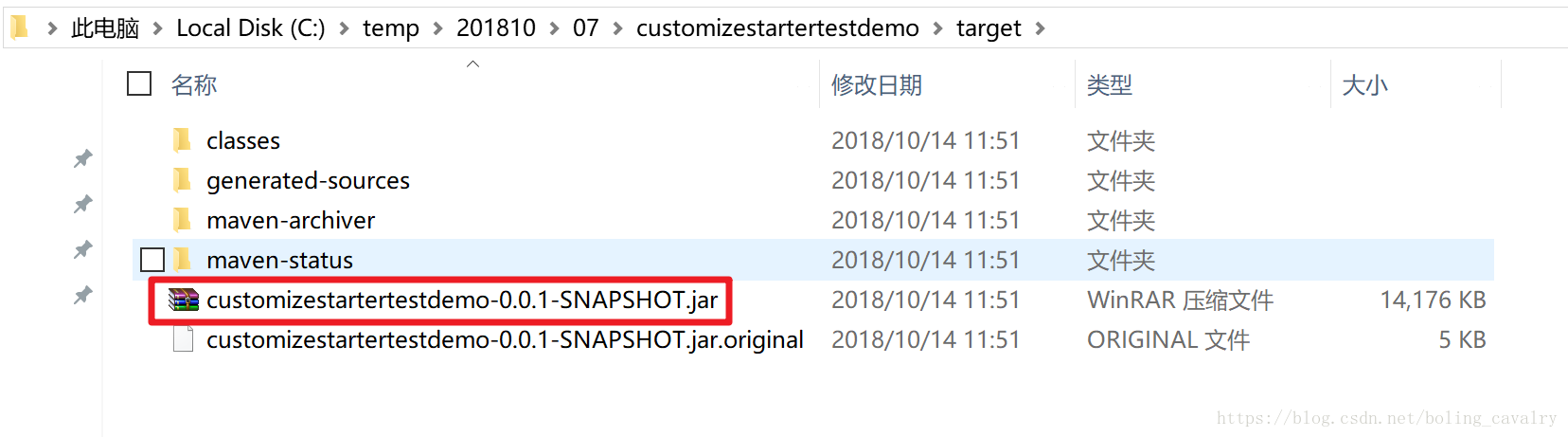Sort by the 修改日期 column header
Screen dimensions: 1568x437
click(877, 85)
